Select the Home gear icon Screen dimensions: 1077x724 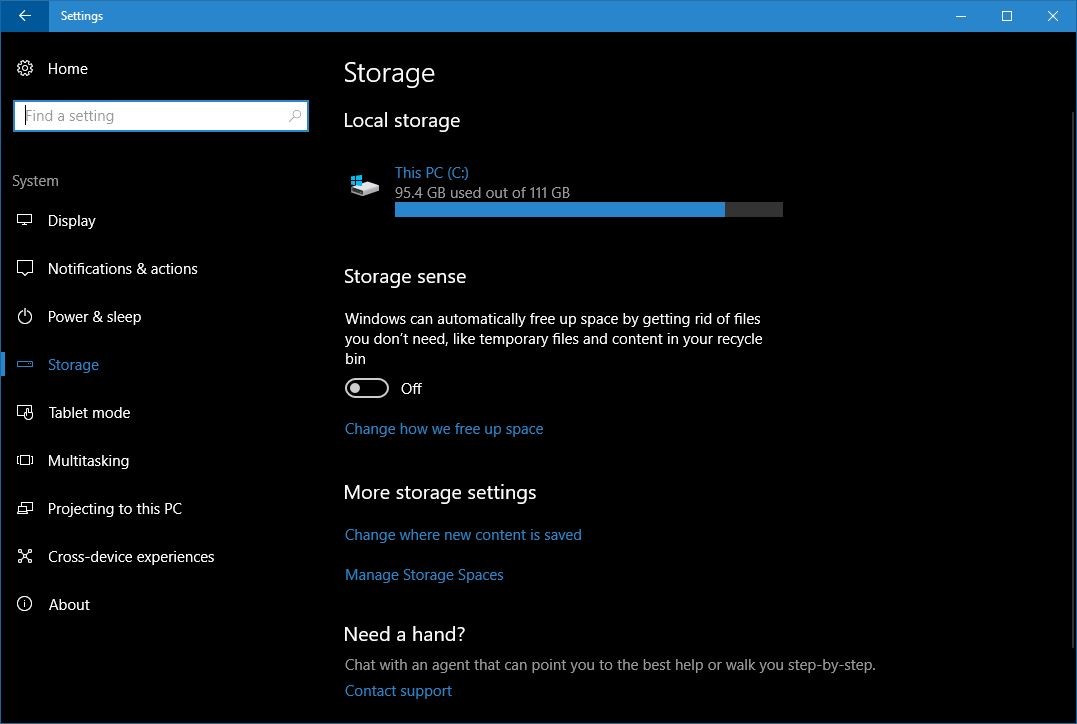[x=24, y=68]
